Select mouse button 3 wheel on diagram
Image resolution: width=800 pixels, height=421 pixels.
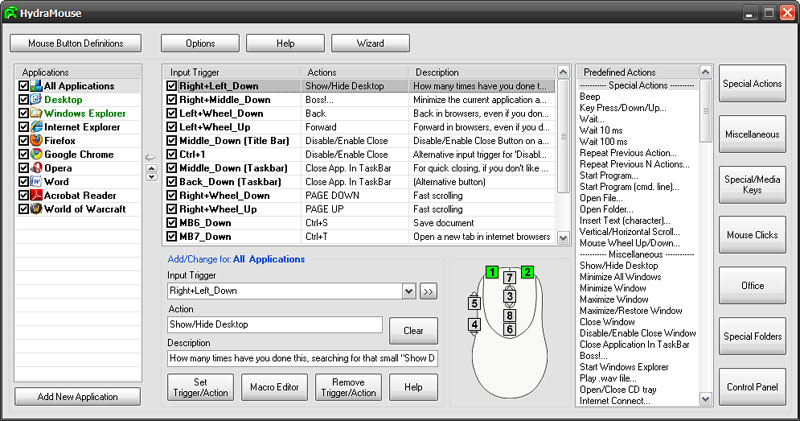509,296
